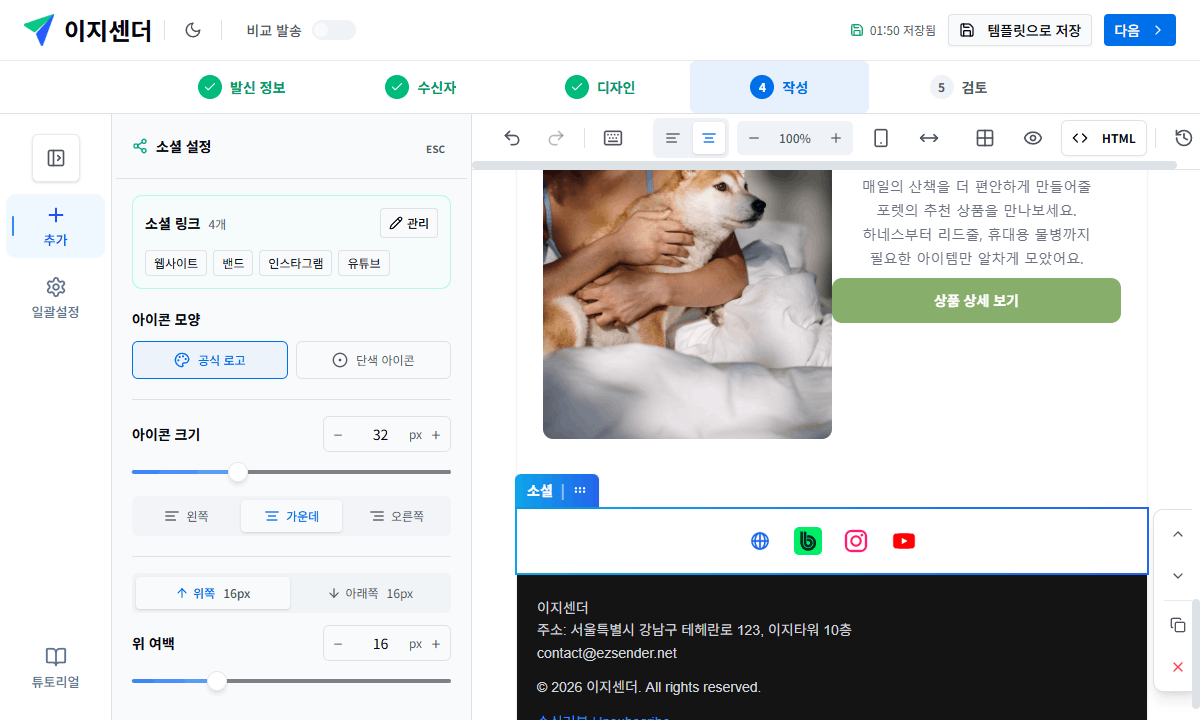Grab the 소셜 block drag handle dots
This screenshot has height=720, width=1200.
(x=580, y=490)
